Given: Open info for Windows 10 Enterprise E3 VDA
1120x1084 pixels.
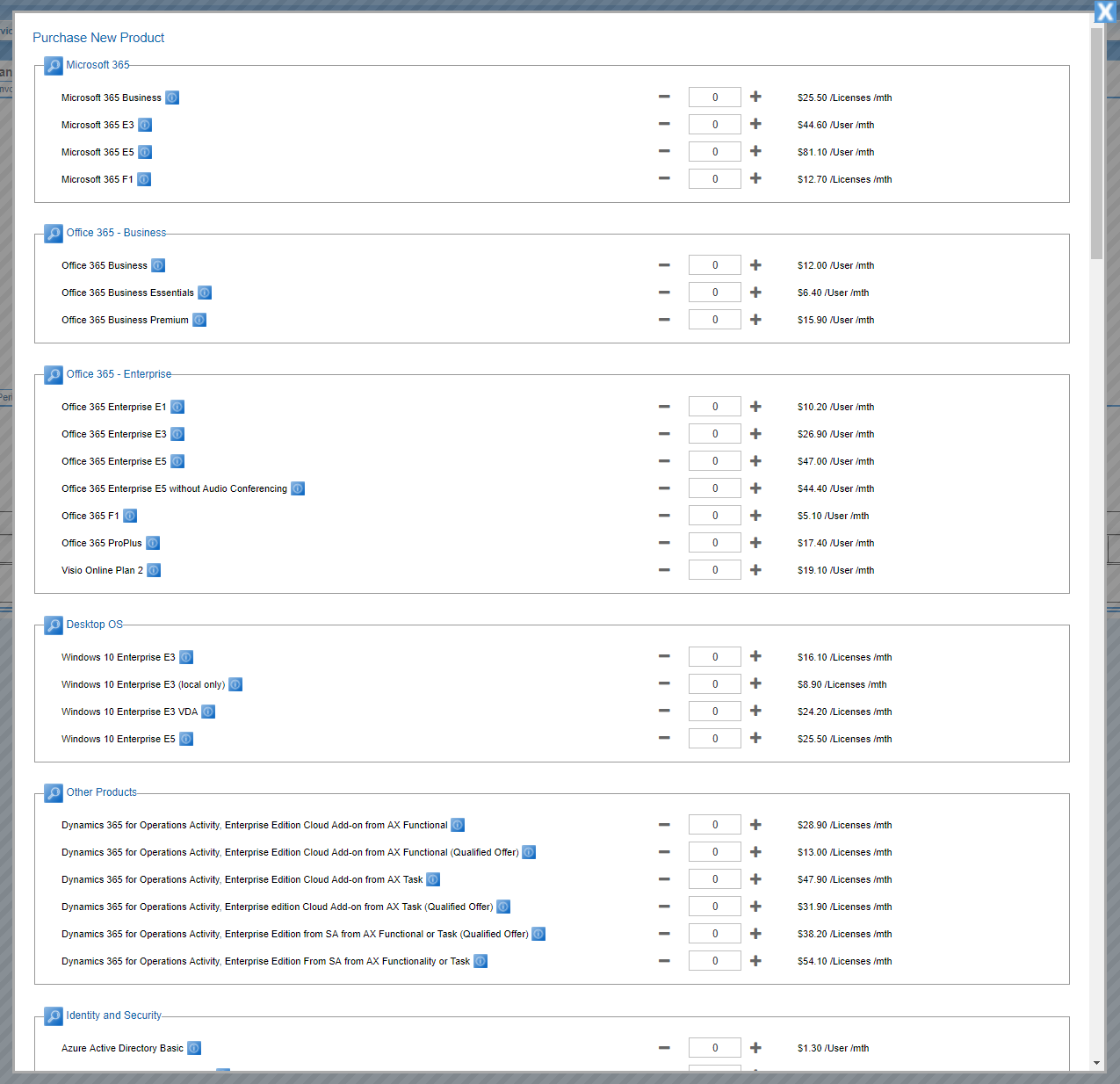Looking at the screenshot, I should 208,712.
